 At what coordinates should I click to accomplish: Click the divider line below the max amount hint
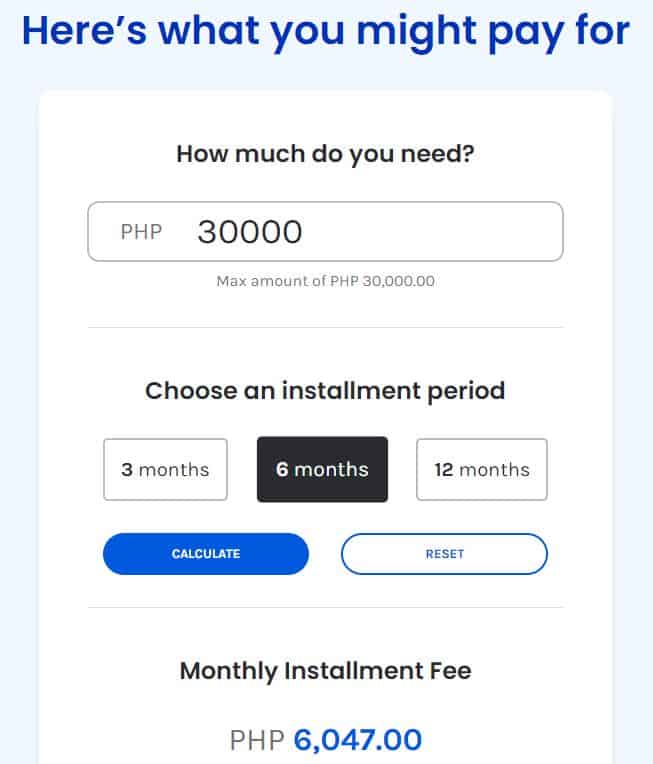pyautogui.click(x=325, y=327)
